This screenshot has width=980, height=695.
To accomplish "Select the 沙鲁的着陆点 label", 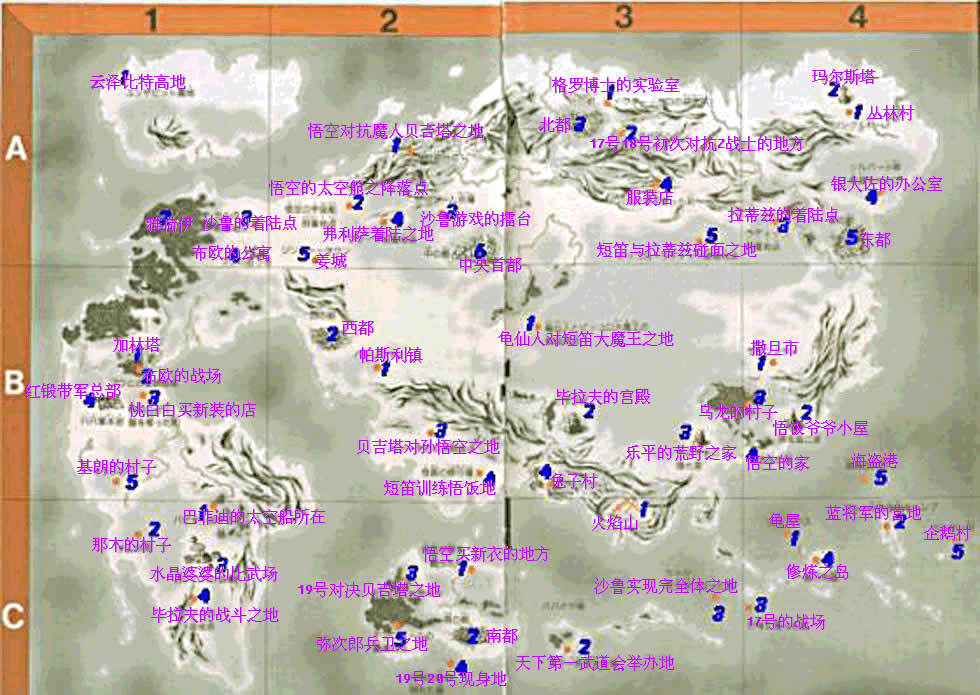I will [249, 223].
